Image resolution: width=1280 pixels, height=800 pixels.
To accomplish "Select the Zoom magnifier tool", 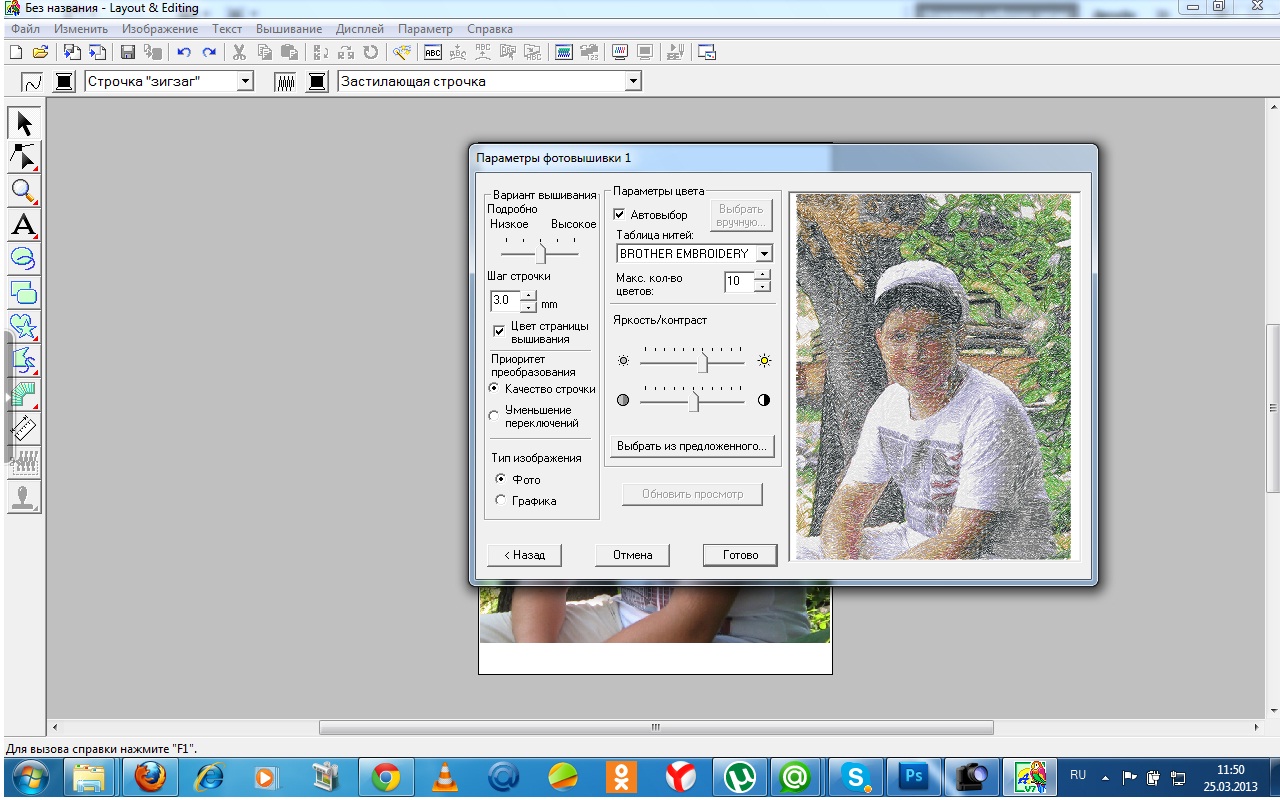I will pos(24,191).
